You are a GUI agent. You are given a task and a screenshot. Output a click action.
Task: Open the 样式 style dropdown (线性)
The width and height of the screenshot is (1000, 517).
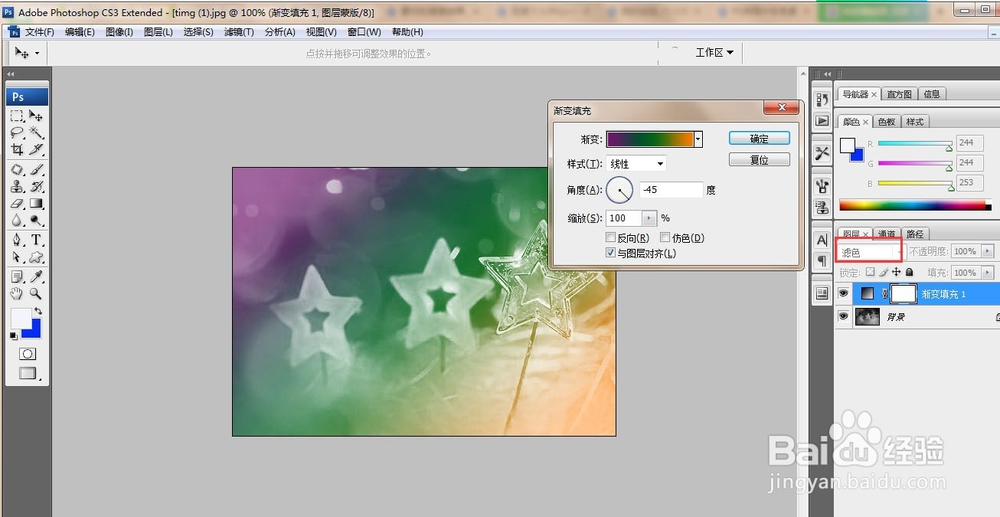636,164
